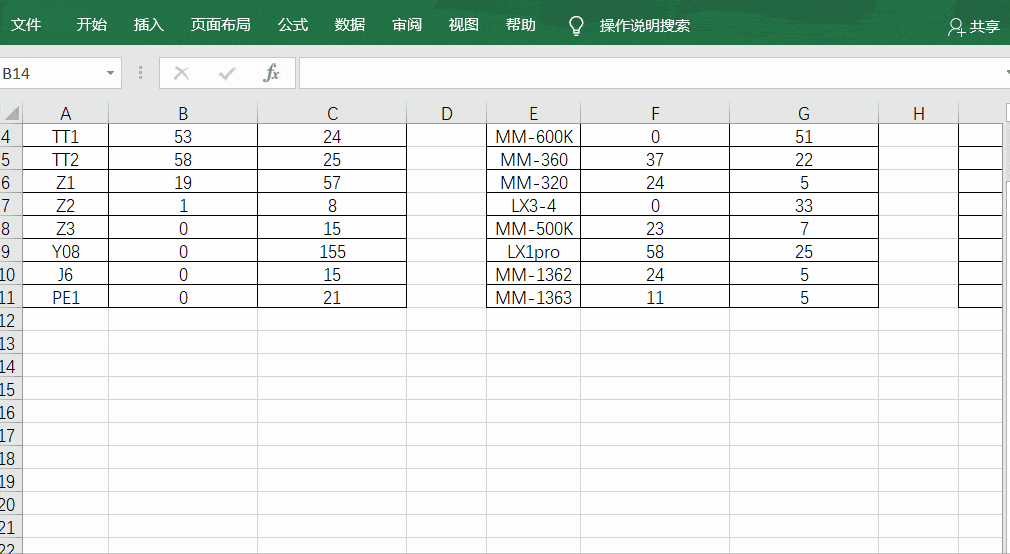The height and width of the screenshot is (554, 1010).
Task: Expand the formula bar using right-edge arrow
Action: [x=1005, y=73]
